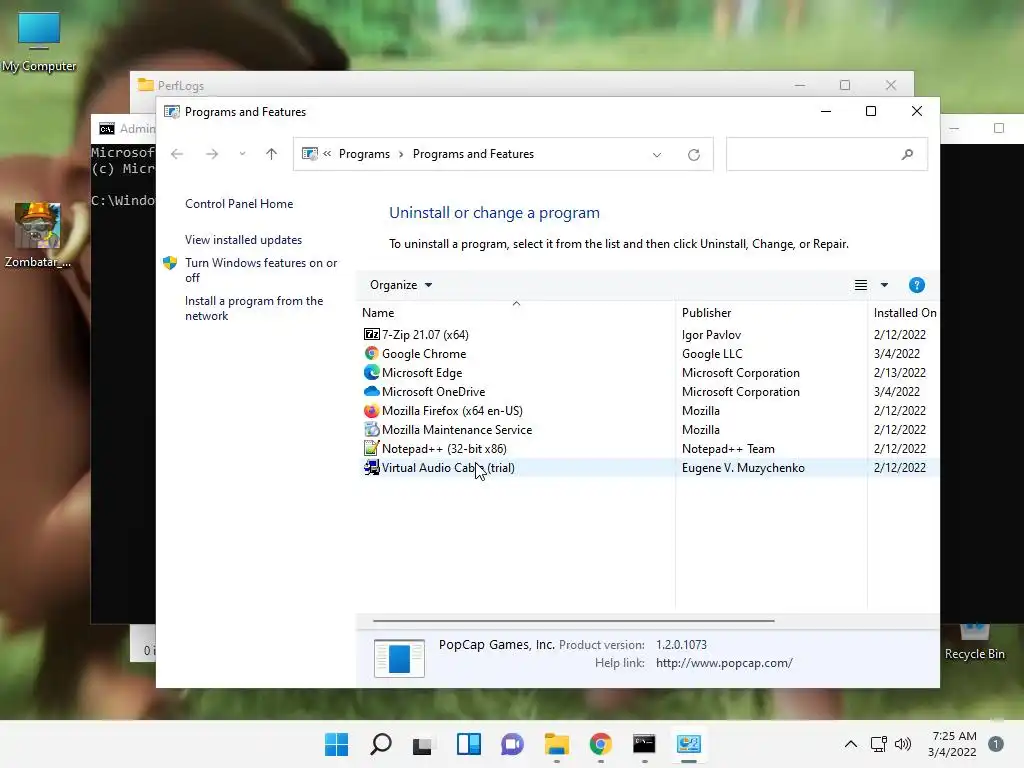
Task: Click the horizontal scrollbar in program list
Action: [573, 620]
